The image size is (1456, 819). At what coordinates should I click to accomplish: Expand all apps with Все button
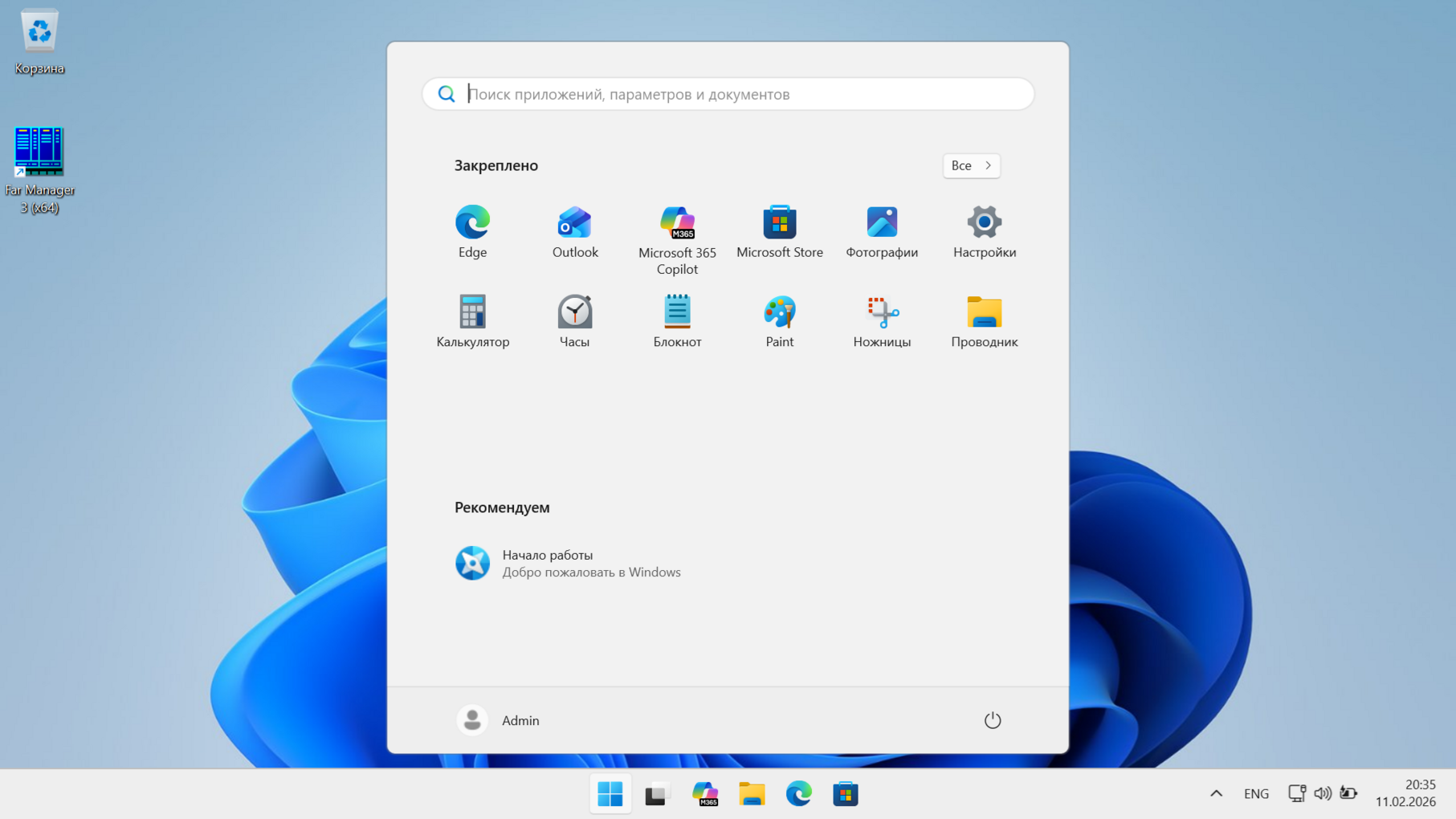click(971, 165)
